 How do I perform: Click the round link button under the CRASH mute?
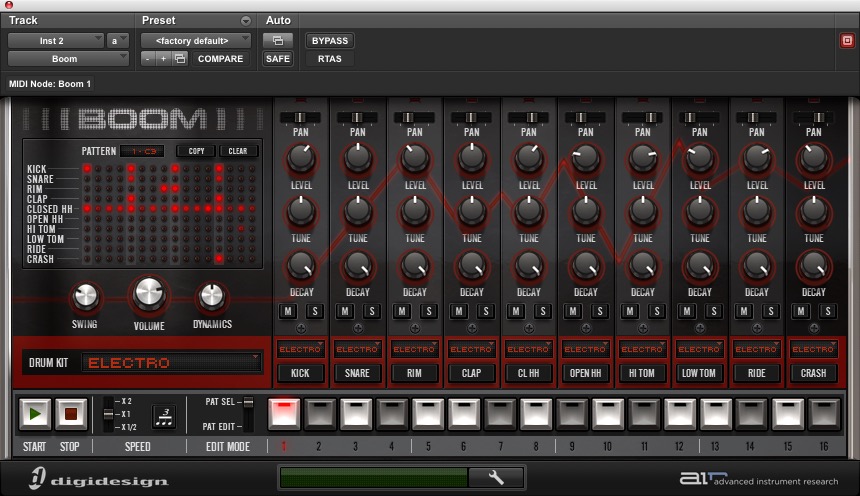[x=814, y=329]
